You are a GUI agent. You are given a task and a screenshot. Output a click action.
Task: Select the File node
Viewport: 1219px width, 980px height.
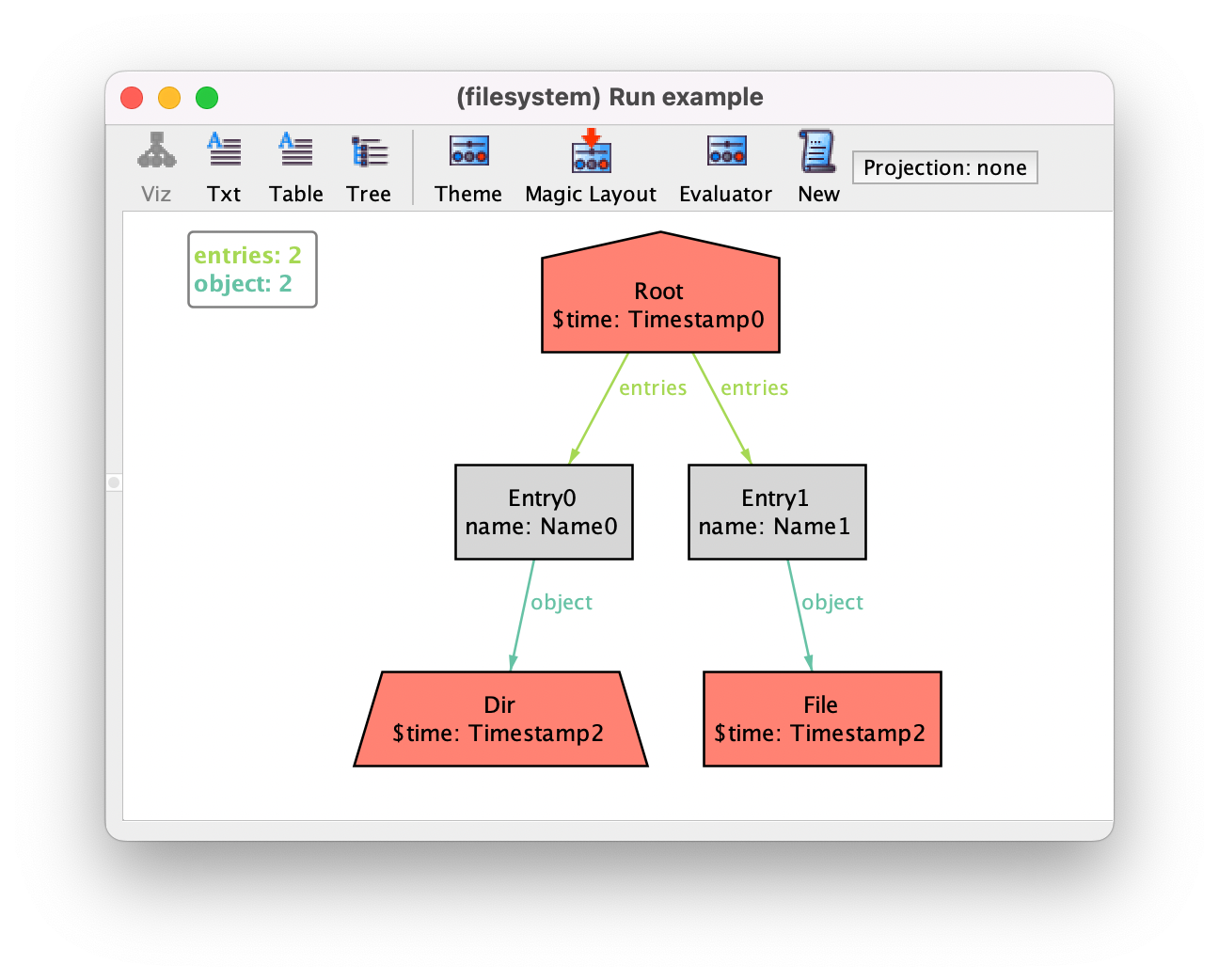pos(822,719)
